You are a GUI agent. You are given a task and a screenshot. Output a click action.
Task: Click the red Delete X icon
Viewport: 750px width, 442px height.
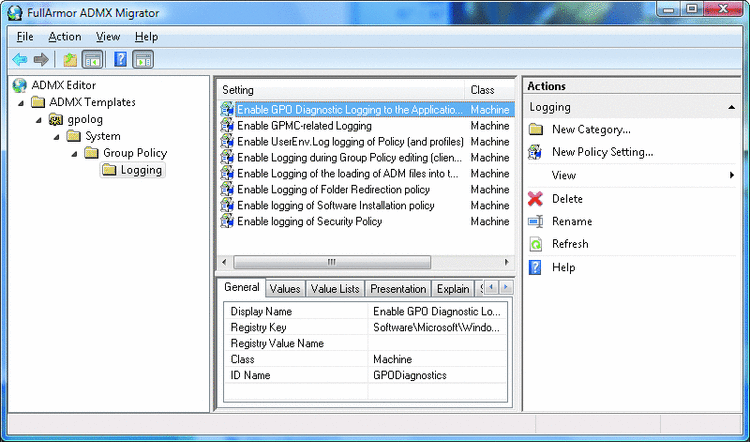tap(535, 199)
